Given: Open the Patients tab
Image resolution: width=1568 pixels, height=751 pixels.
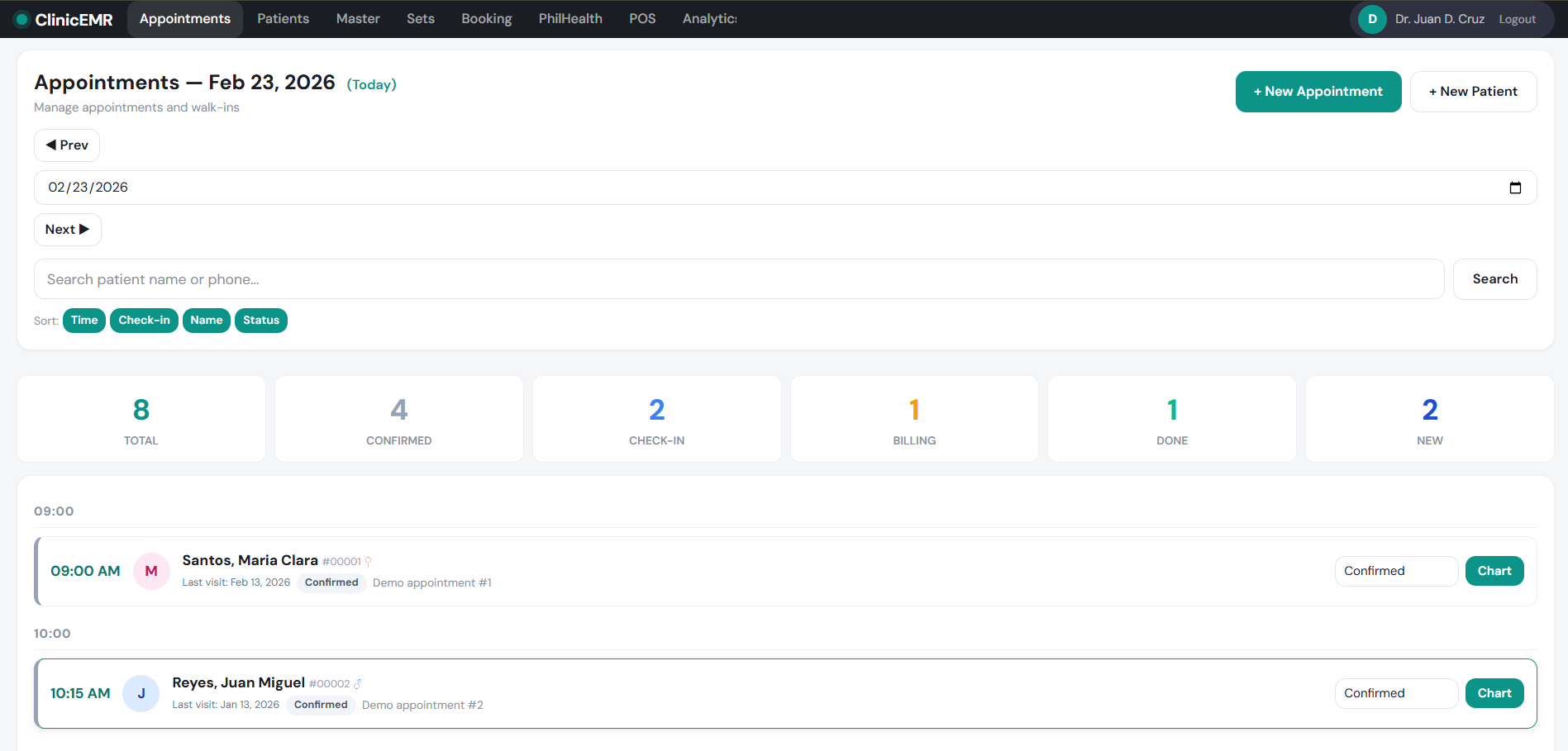Looking at the screenshot, I should tap(283, 19).
